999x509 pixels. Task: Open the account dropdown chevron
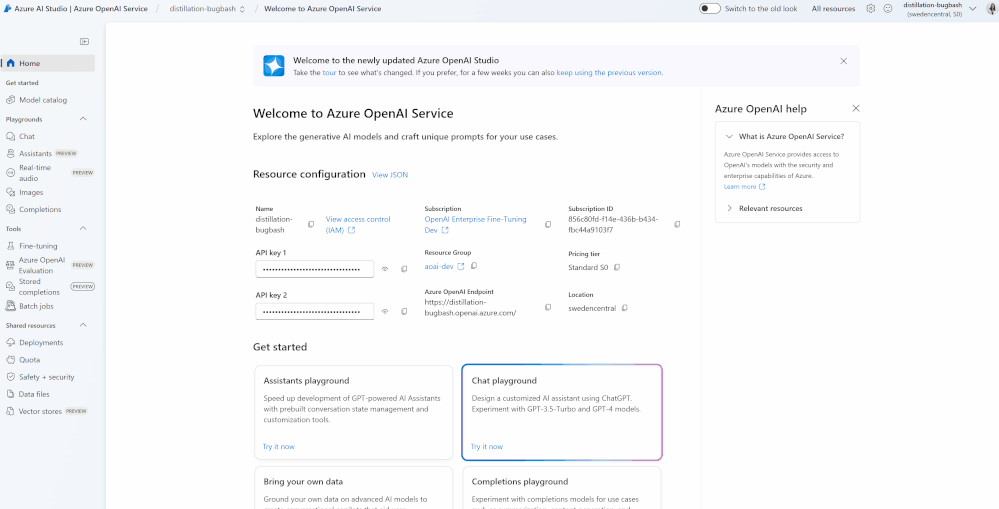(972, 9)
